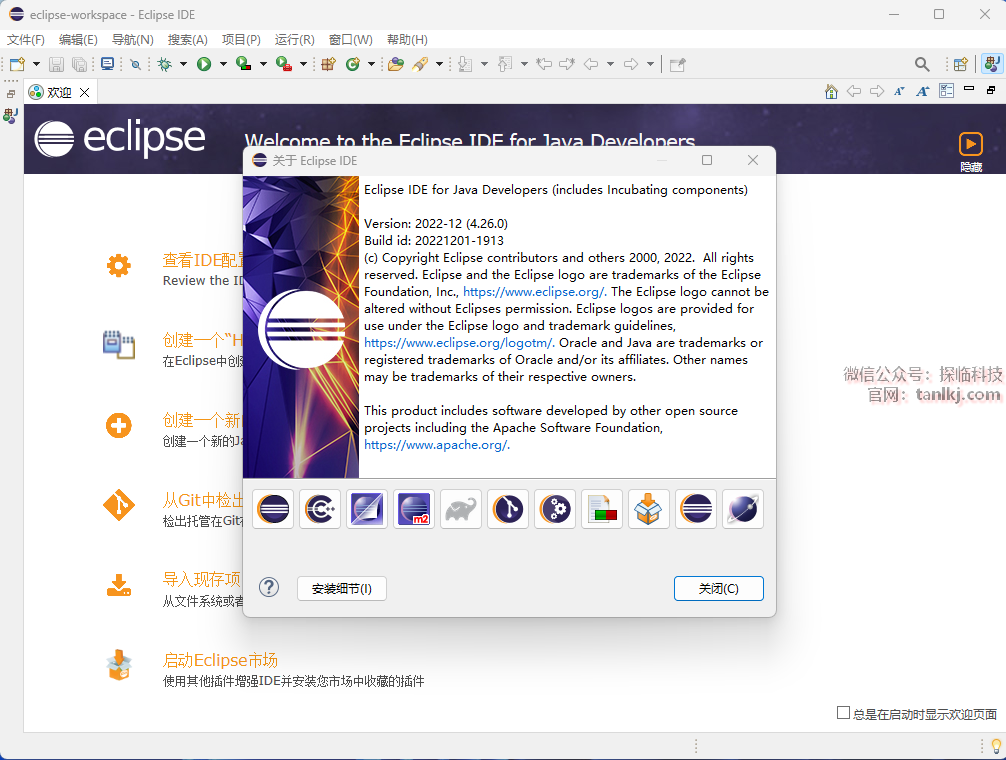Screen dimensions: 1006x760
Task: Click the help question mark icon
Action: coord(269,587)
